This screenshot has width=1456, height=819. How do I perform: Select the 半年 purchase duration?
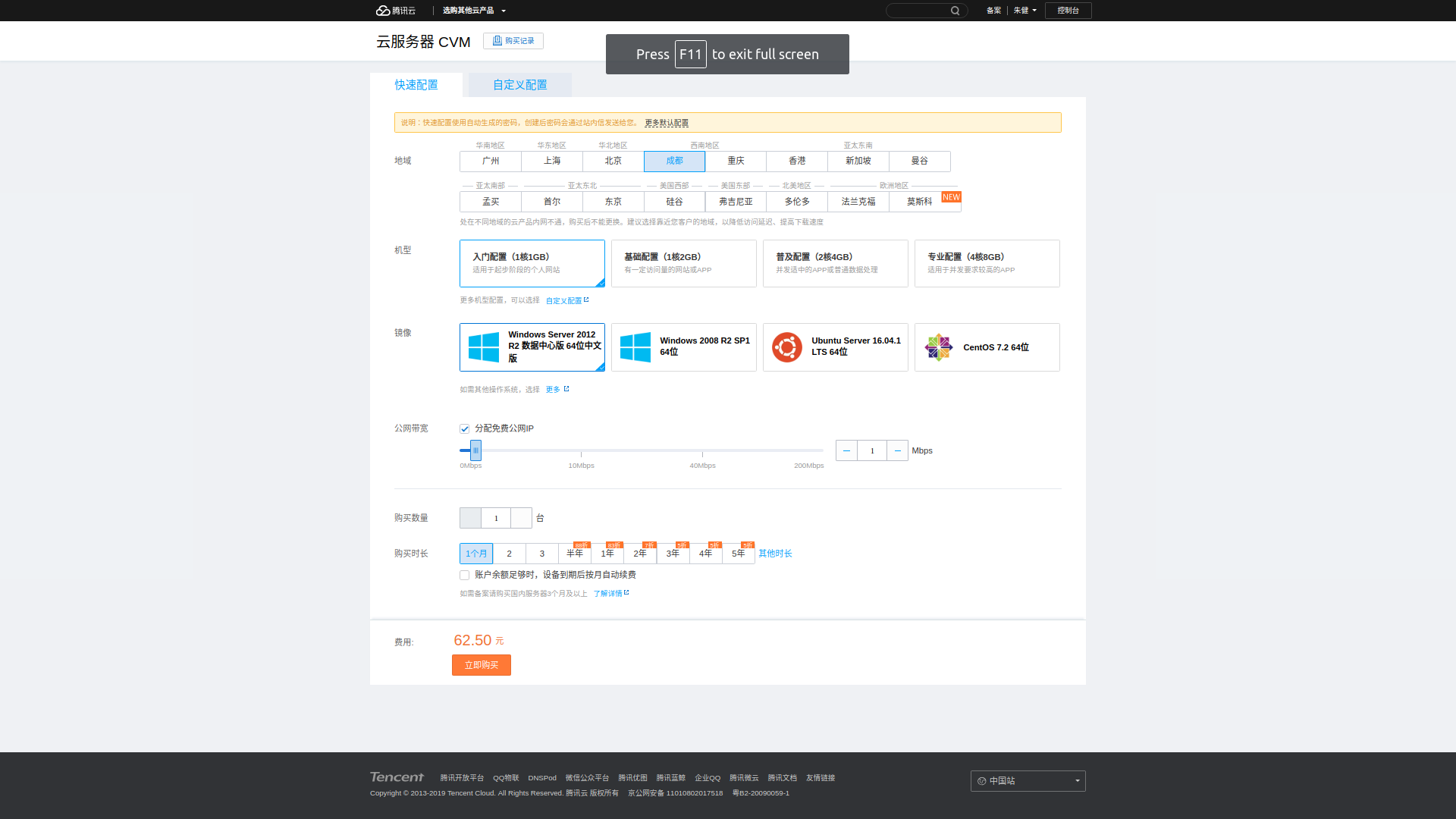tap(575, 554)
